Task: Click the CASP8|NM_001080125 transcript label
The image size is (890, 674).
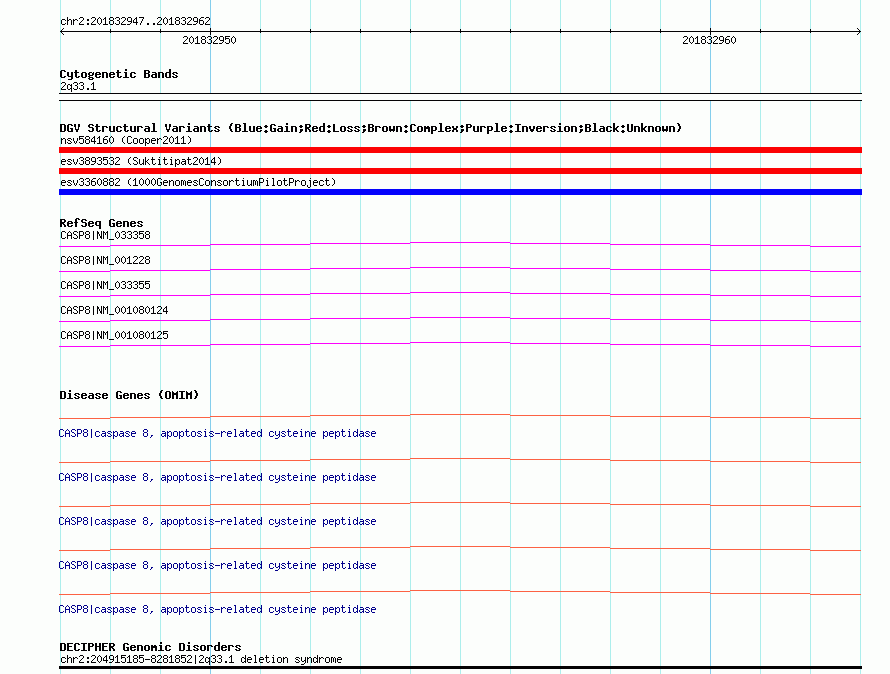Action: coord(114,335)
